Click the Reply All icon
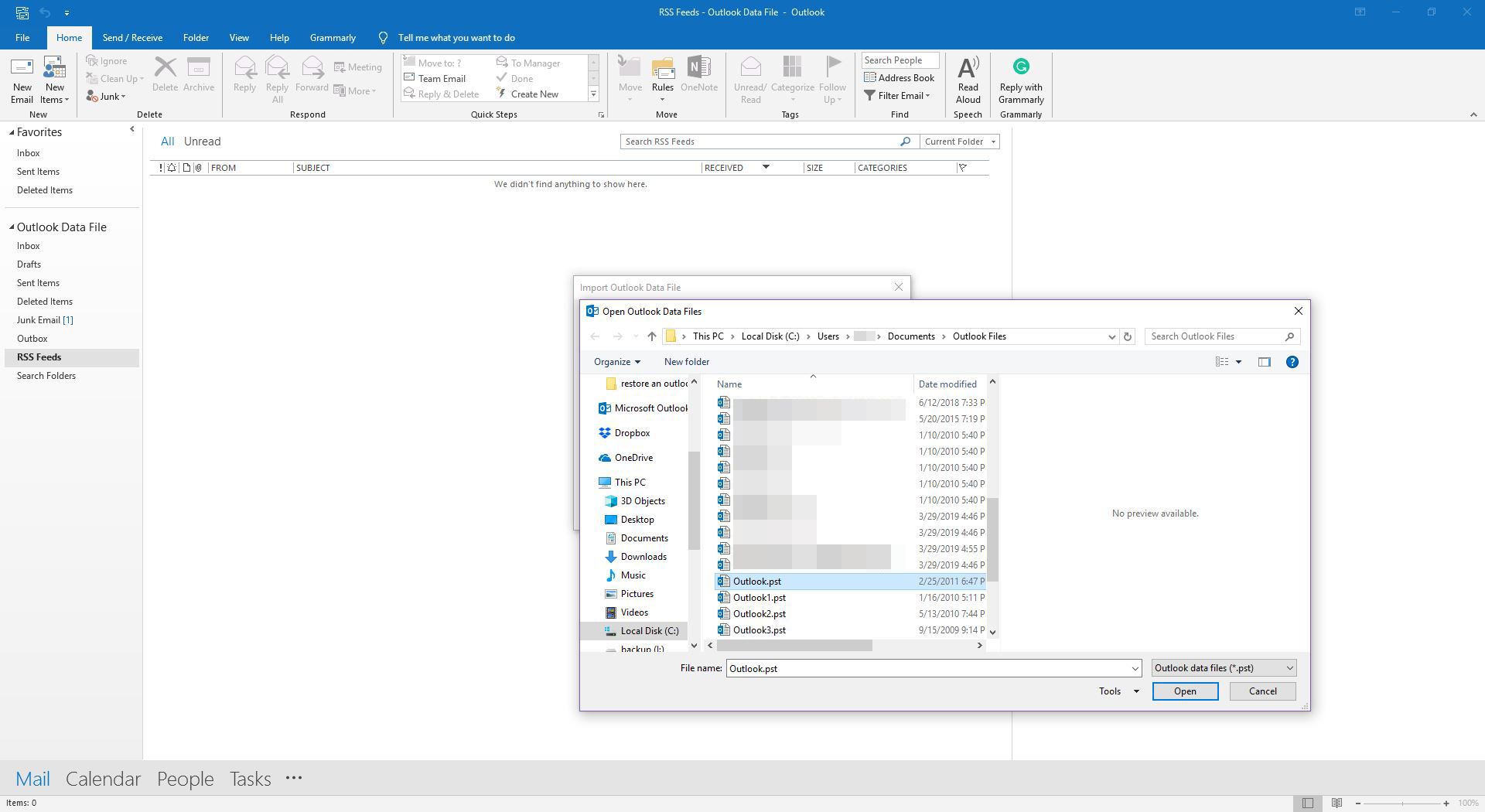 coord(277,80)
